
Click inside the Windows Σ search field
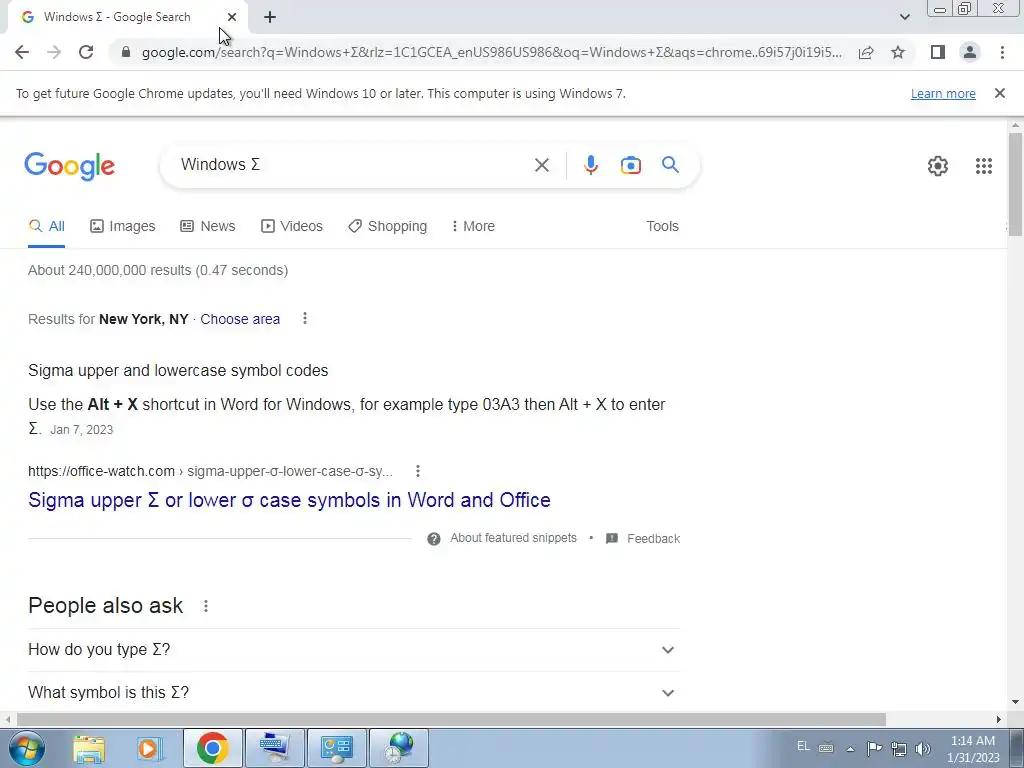[x=353, y=165]
